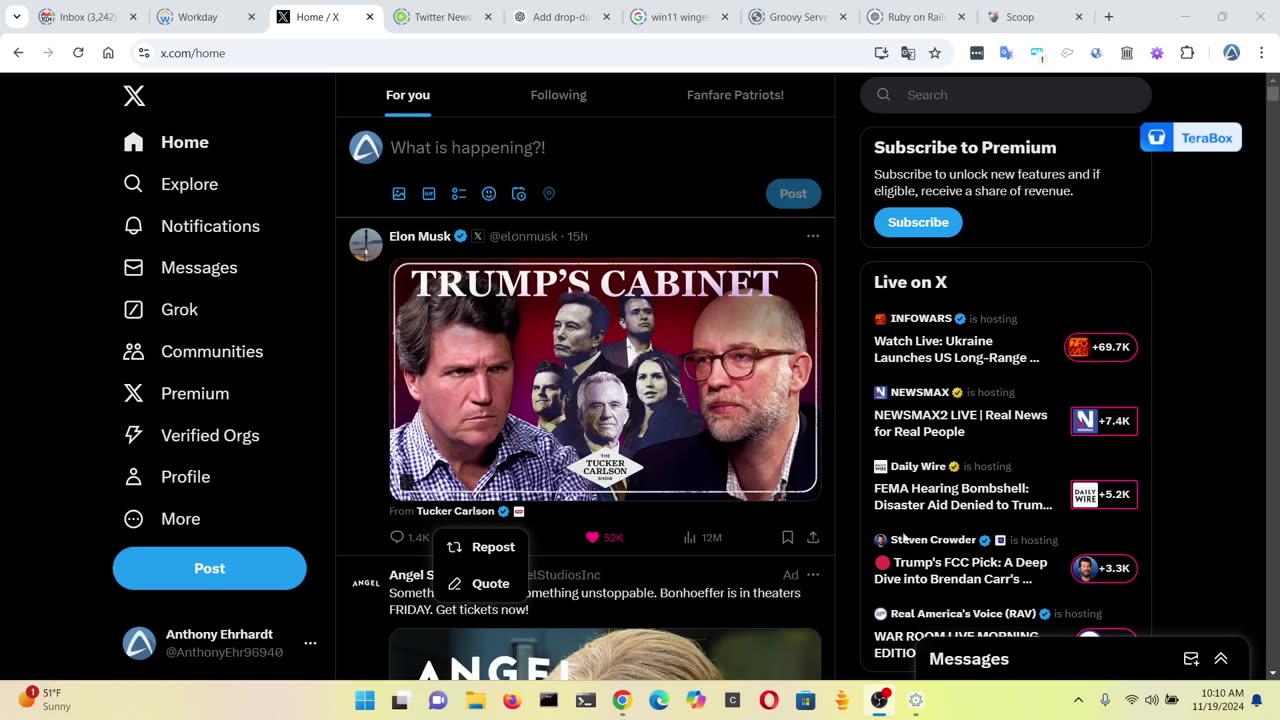The height and width of the screenshot is (720, 1280).
Task: Choose Repost from the popup menu
Action: (x=481, y=547)
